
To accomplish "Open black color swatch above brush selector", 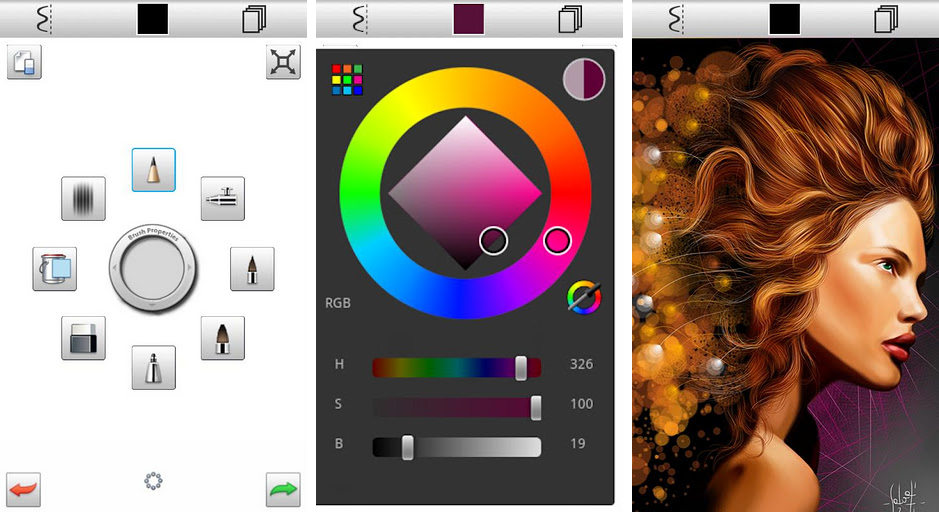I will [153, 19].
